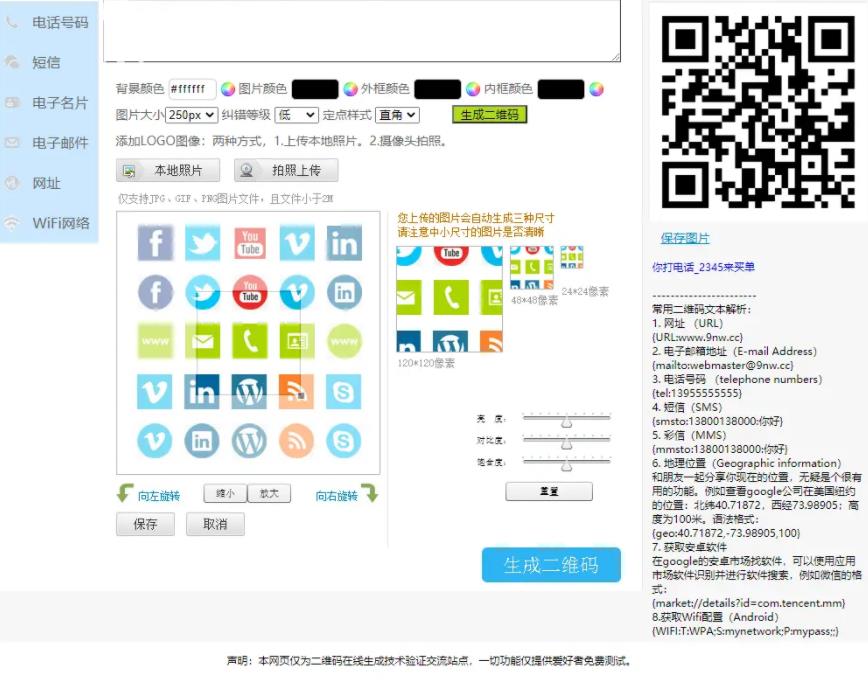The image size is (868, 681).
Task: Click the generated QR code image
Action: click(758, 112)
